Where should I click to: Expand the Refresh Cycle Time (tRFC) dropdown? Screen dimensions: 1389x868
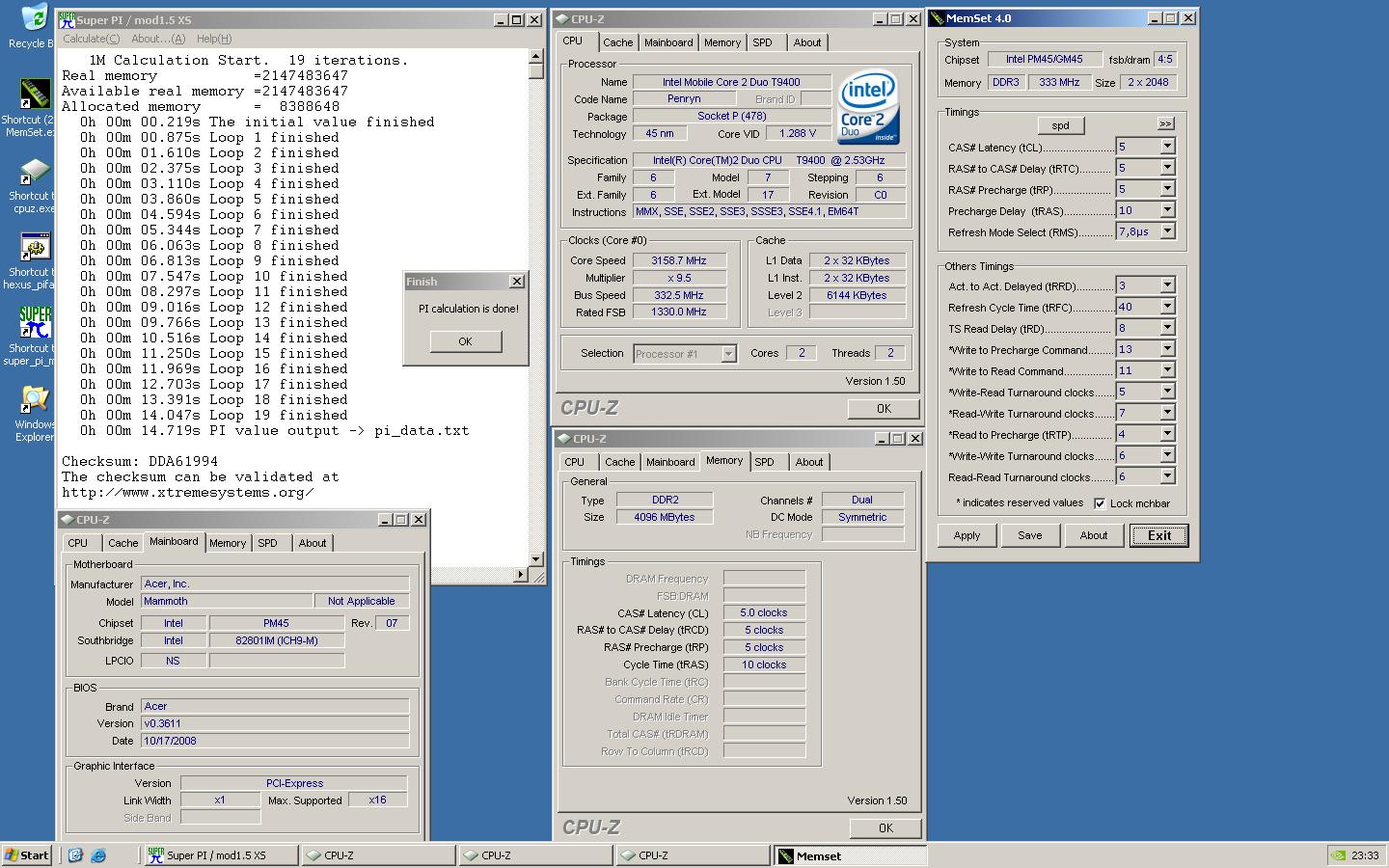pyautogui.click(x=1167, y=307)
